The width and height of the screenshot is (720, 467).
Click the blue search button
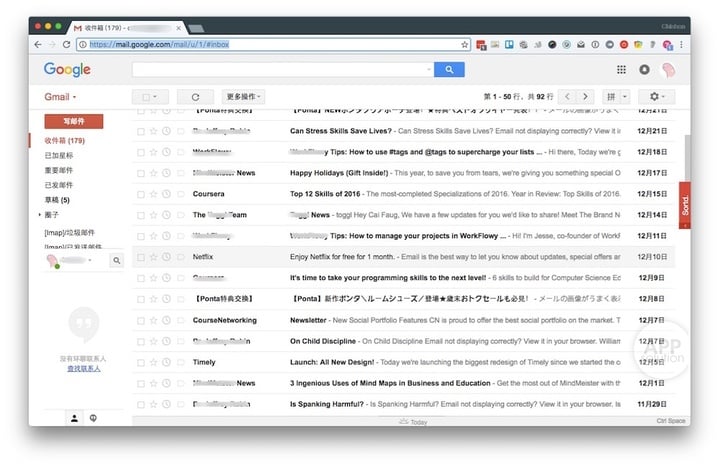click(449, 69)
